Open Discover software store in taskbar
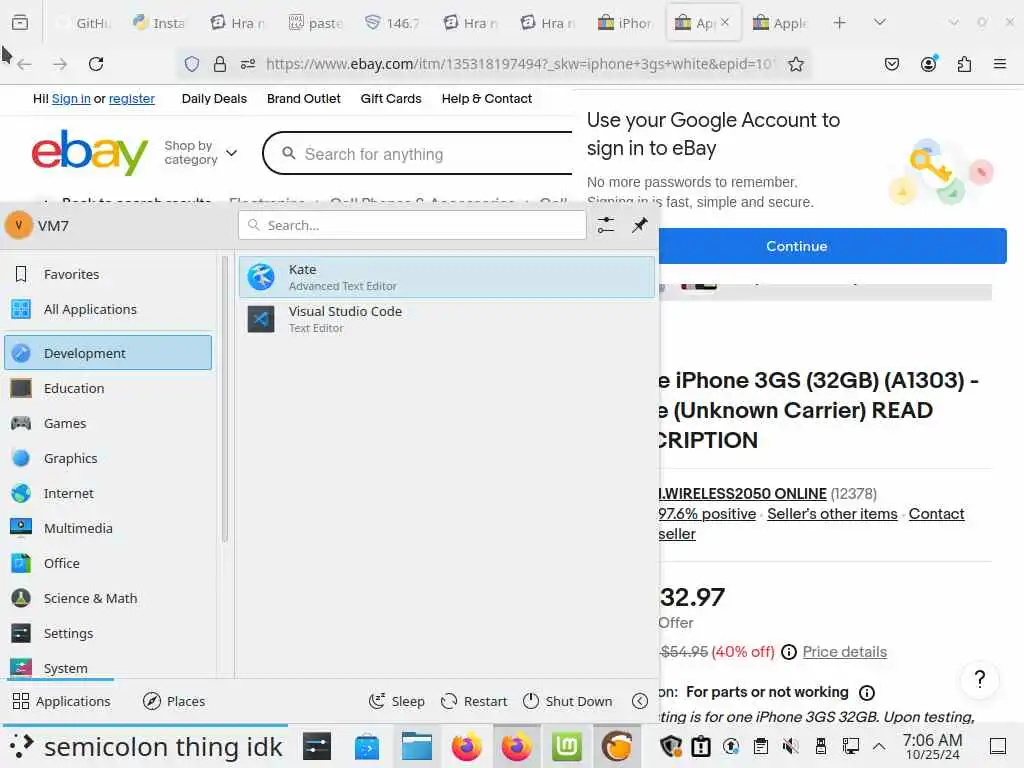Screen dimensions: 1024x768 coord(367,746)
